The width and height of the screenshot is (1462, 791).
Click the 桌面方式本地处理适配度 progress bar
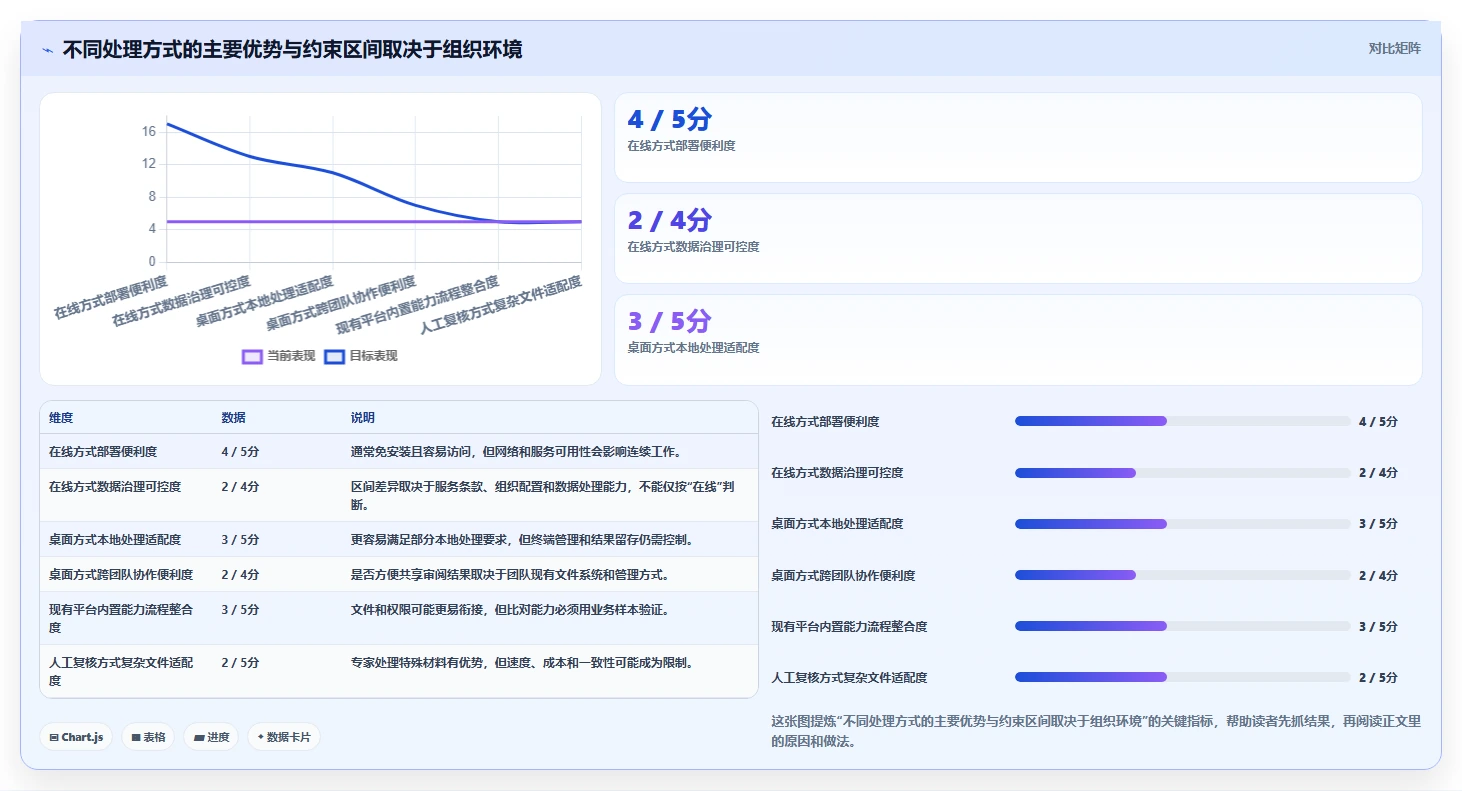pos(1183,524)
